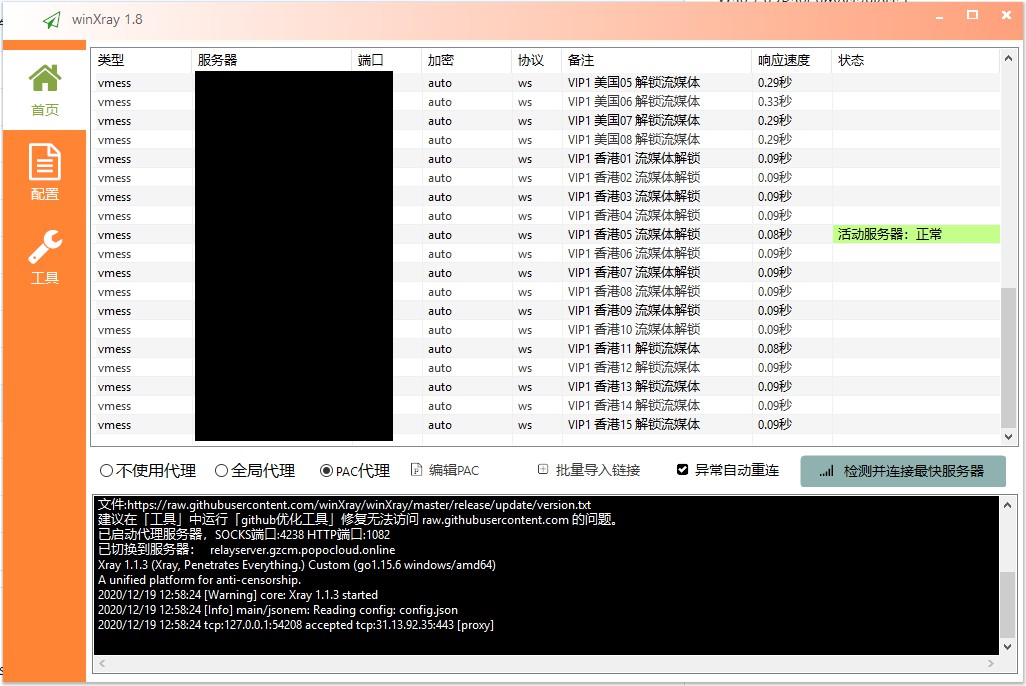Sort by 状态 column header
The image size is (1026, 686).
tap(915, 60)
